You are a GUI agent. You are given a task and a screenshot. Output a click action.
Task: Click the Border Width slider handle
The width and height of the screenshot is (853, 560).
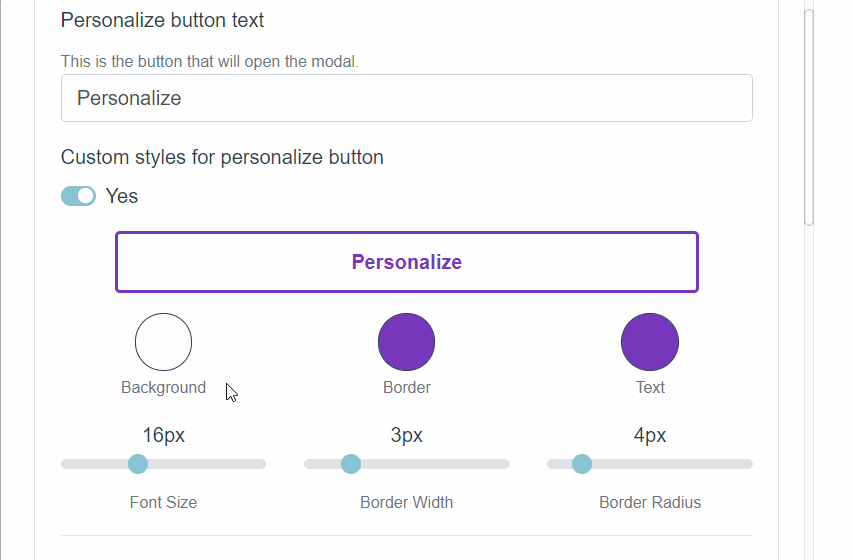click(350, 464)
